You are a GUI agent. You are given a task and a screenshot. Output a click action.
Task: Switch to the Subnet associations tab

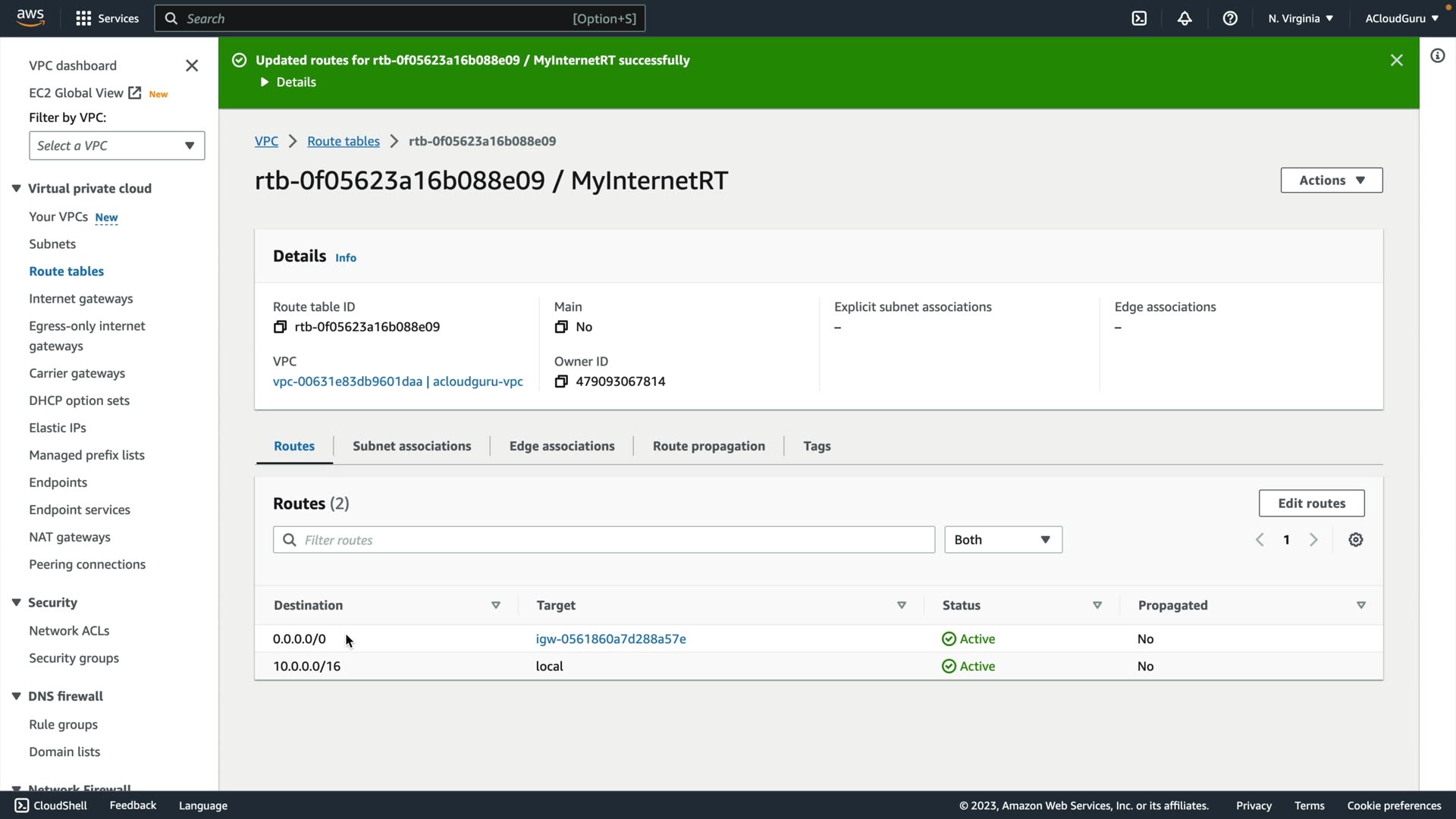(x=412, y=446)
